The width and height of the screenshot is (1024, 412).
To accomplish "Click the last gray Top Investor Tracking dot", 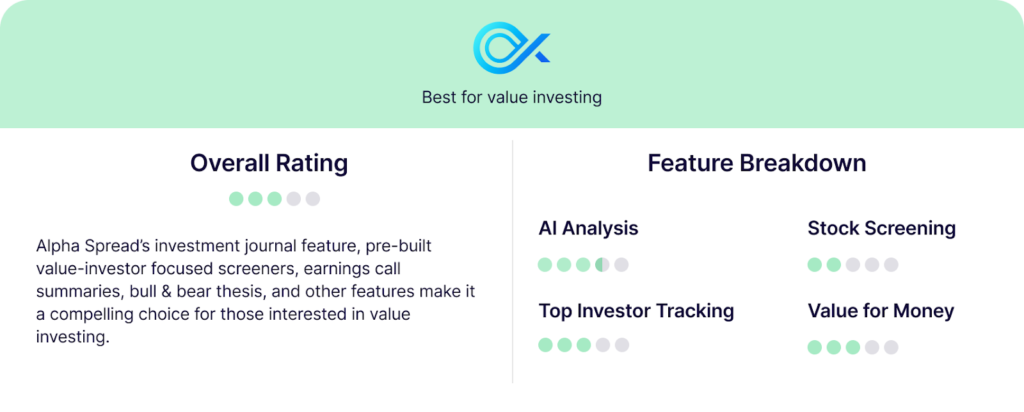I will 622,345.
